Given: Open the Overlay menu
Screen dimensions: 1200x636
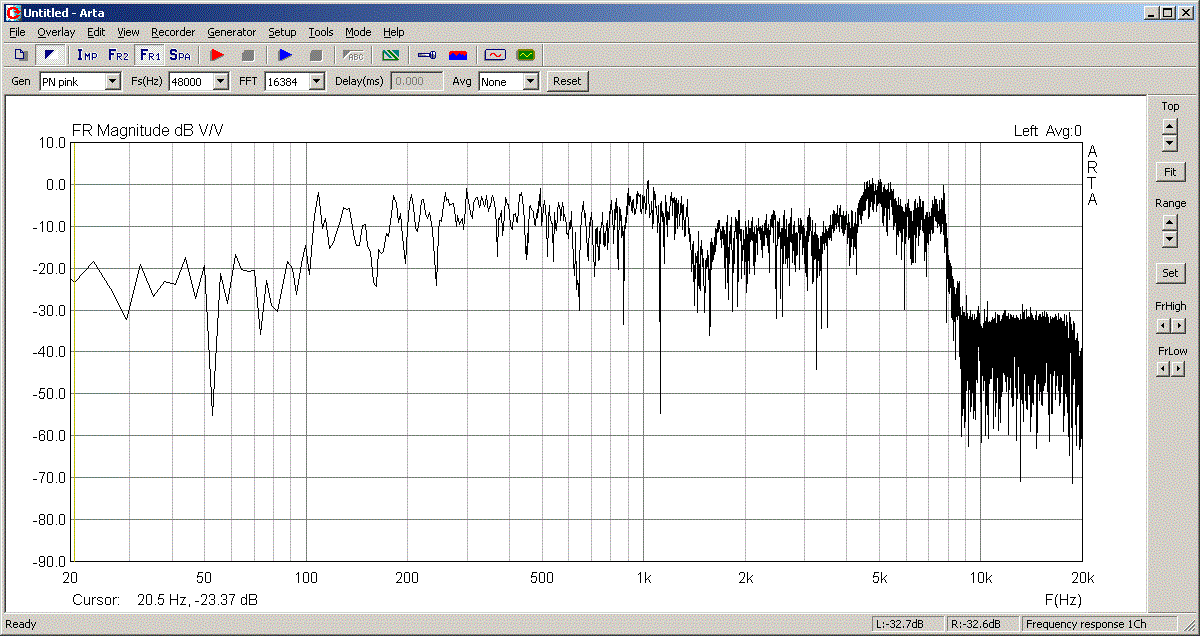Looking at the screenshot, I should coord(56,32).
